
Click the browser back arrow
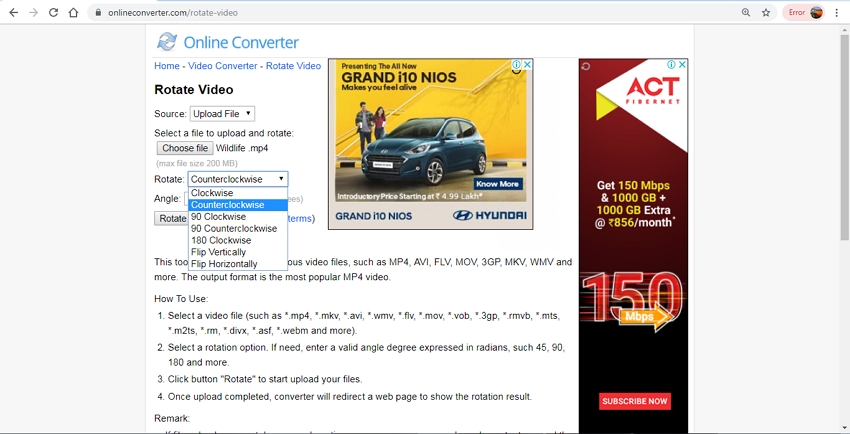(x=13, y=13)
